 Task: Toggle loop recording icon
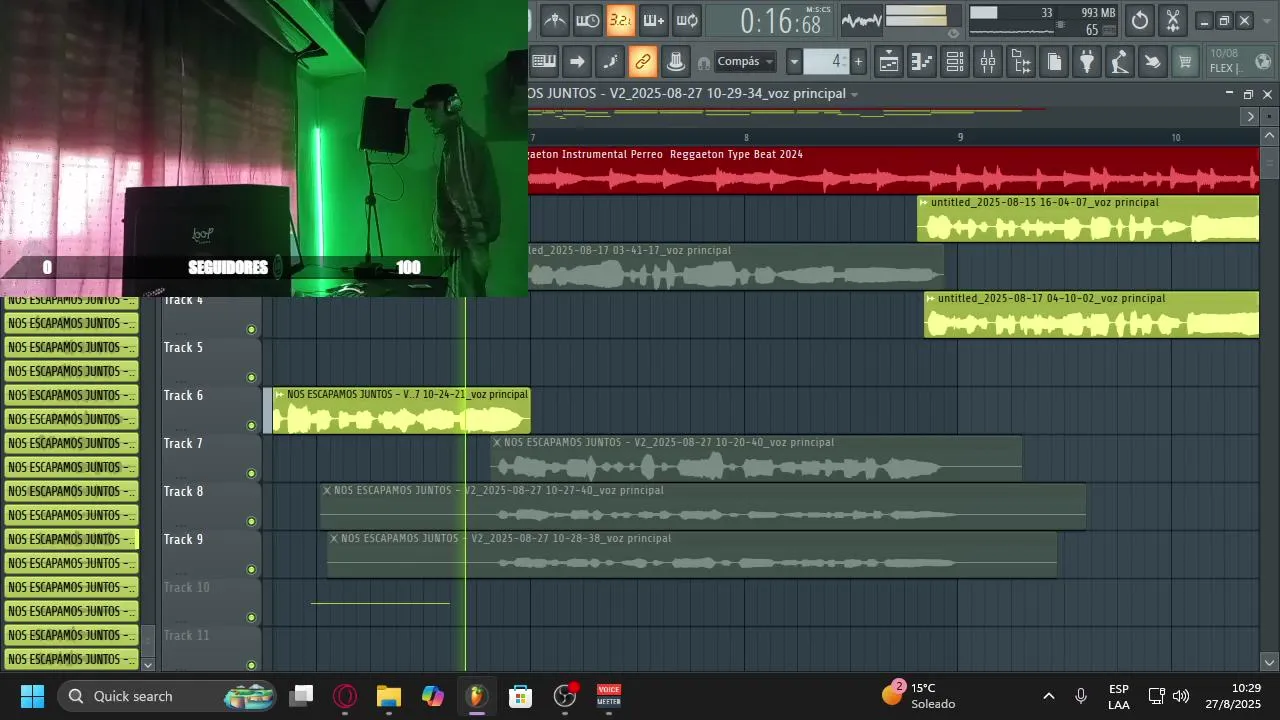pyautogui.click(x=687, y=20)
